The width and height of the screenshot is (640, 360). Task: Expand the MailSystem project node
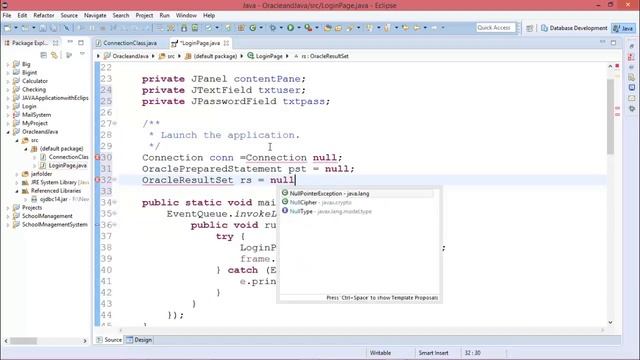pos(8,115)
